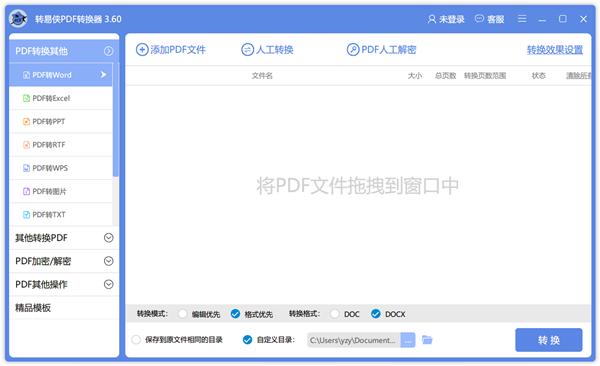Click 状态 column header

point(538,76)
